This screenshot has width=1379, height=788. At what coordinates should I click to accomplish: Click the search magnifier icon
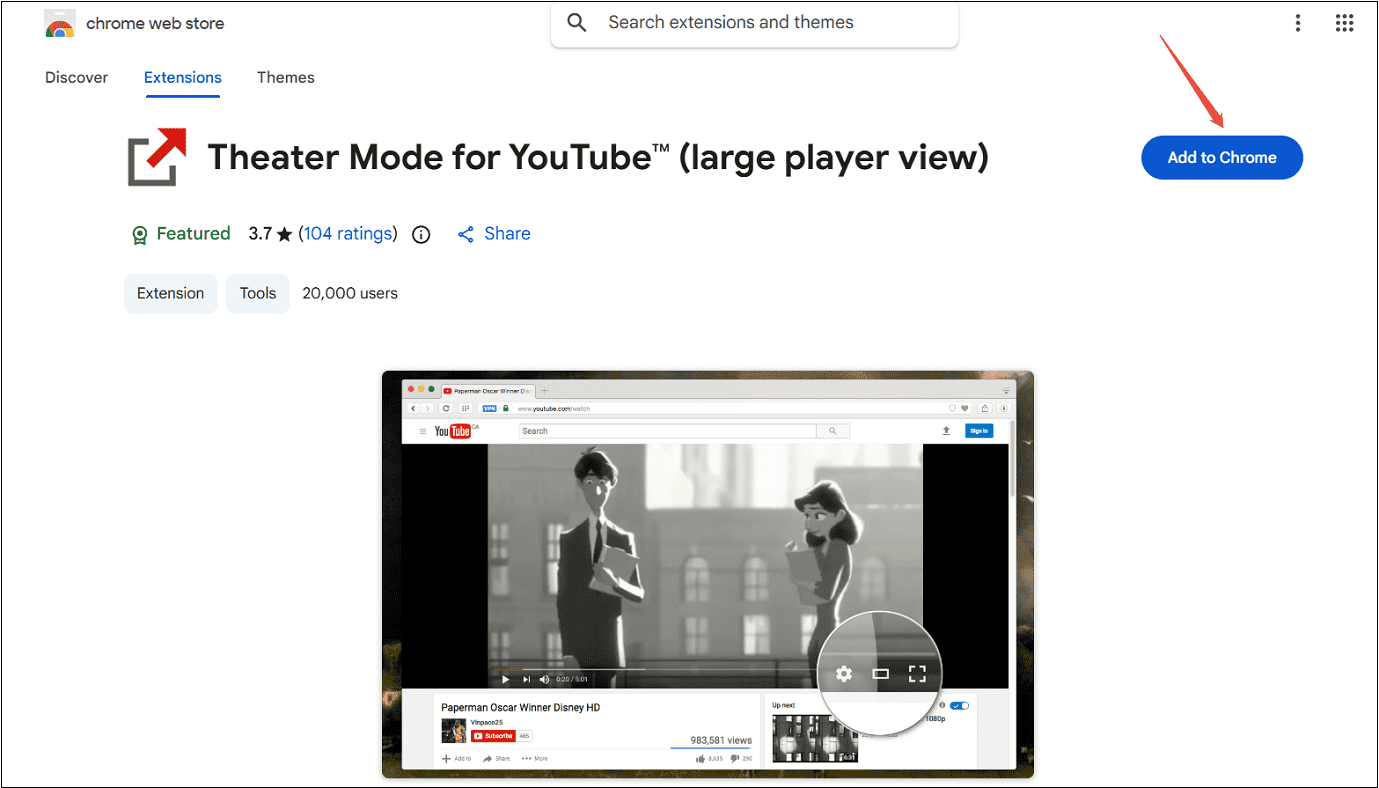click(577, 21)
